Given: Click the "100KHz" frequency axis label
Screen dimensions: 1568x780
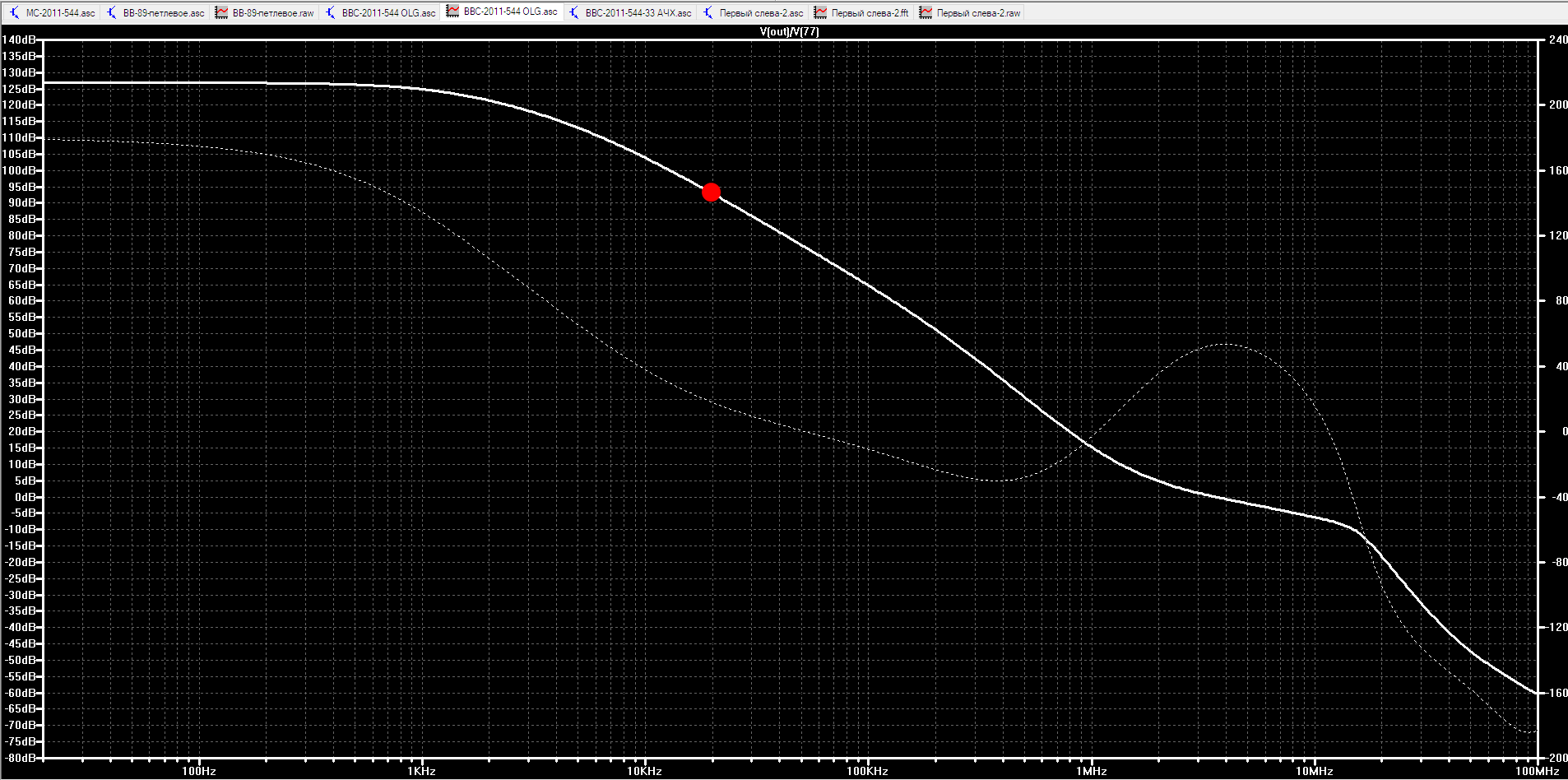Looking at the screenshot, I should (x=868, y=771).
